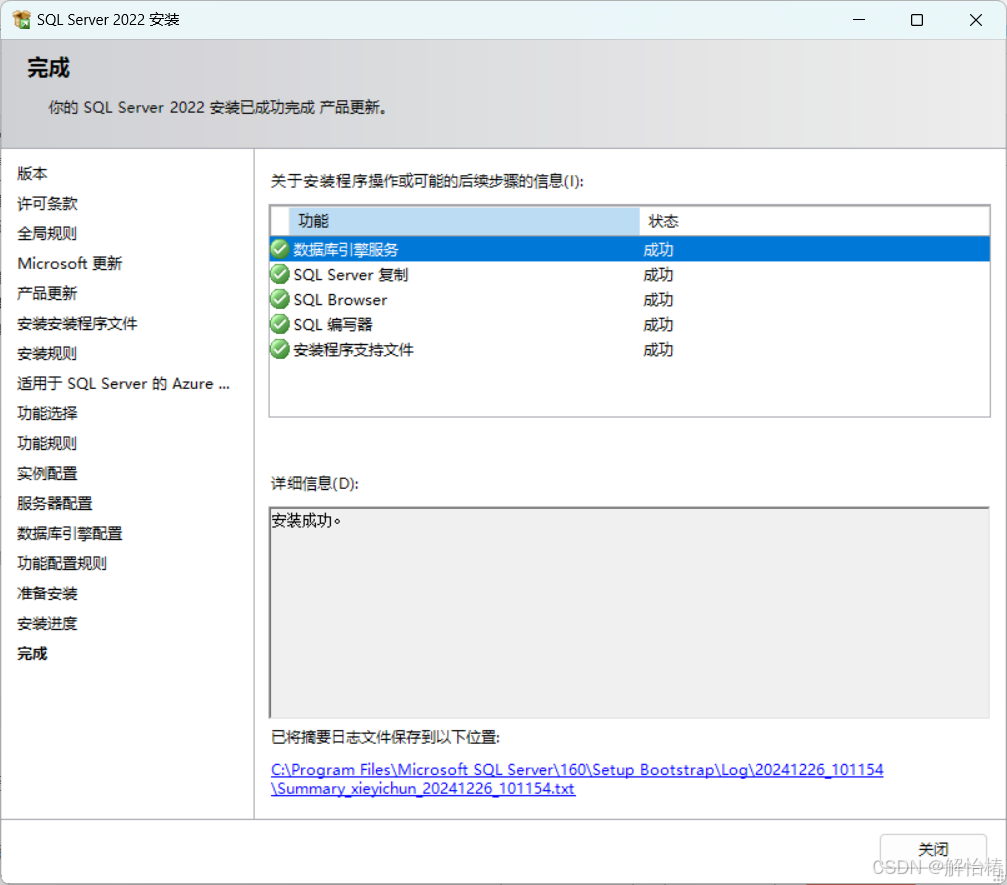1007x885 pixels.
Task: Click the 准备安装 step in sidebar
Action: coord(47,593)
